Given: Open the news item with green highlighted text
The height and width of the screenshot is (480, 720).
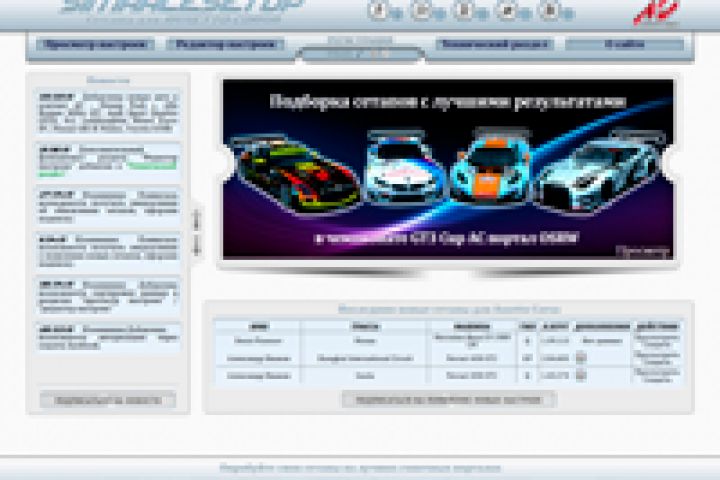Looking at the screenshot, I should tap(108, 161).
